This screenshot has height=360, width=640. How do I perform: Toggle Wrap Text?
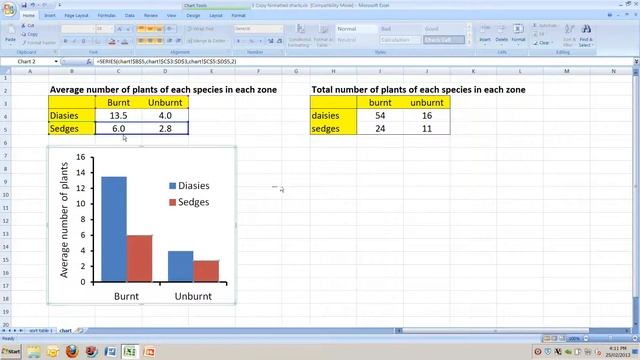tap(200, 29)
